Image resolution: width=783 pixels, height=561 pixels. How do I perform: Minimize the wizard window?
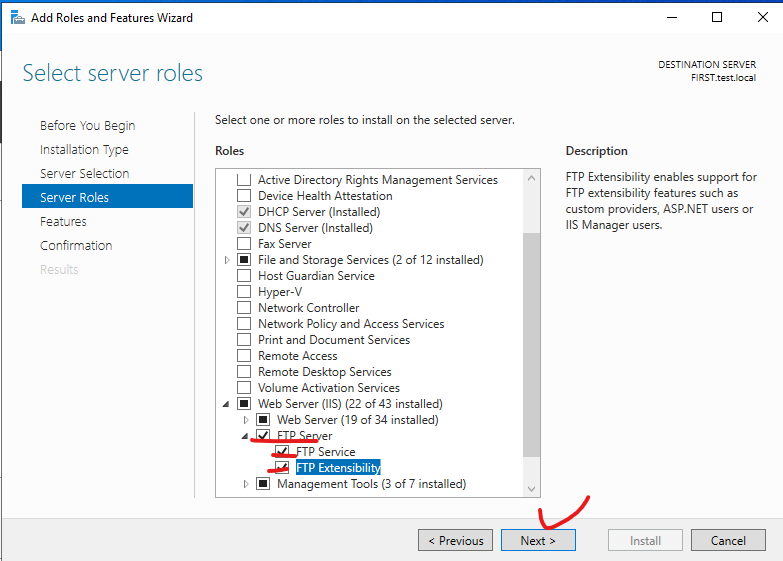coord(672,17)
